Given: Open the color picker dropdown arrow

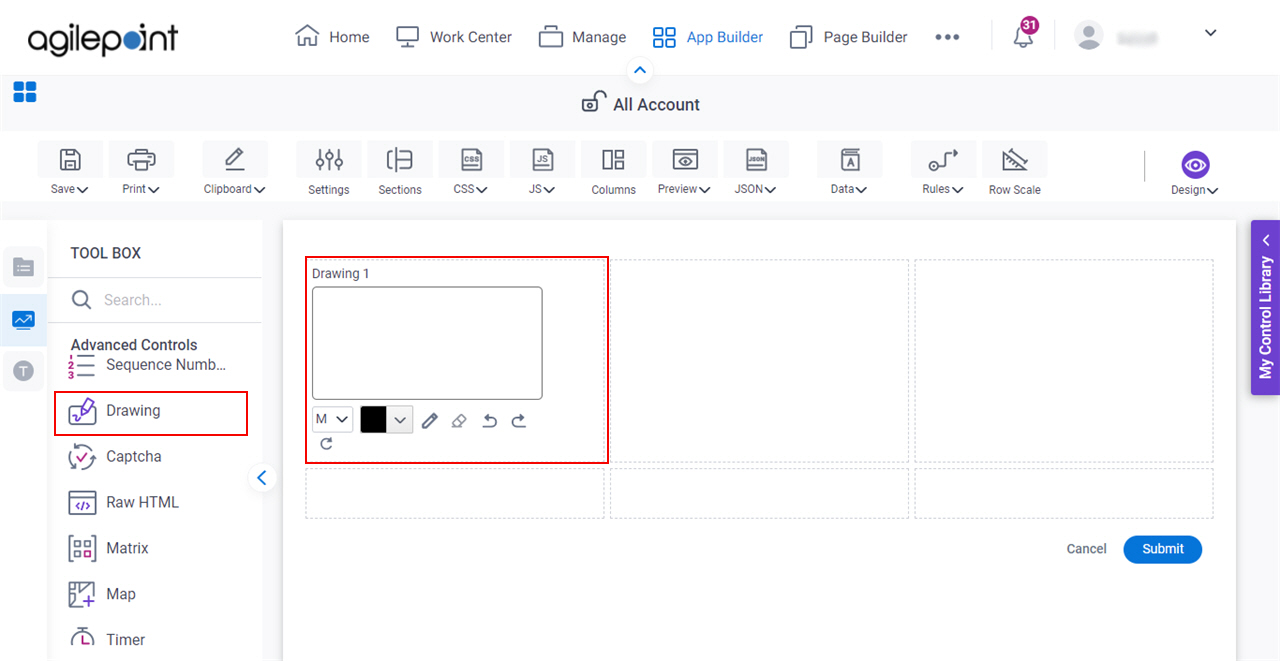Looking at the screenshot, I should pos(400,420).
